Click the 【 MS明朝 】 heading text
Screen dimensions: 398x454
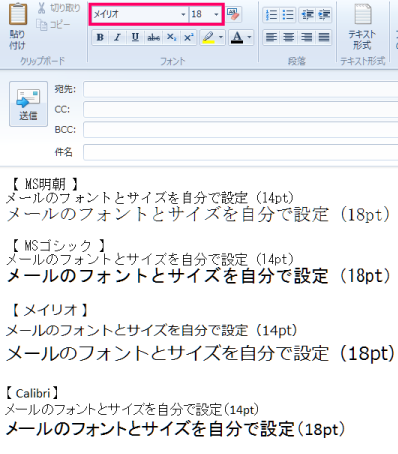[x=45, y=184]
